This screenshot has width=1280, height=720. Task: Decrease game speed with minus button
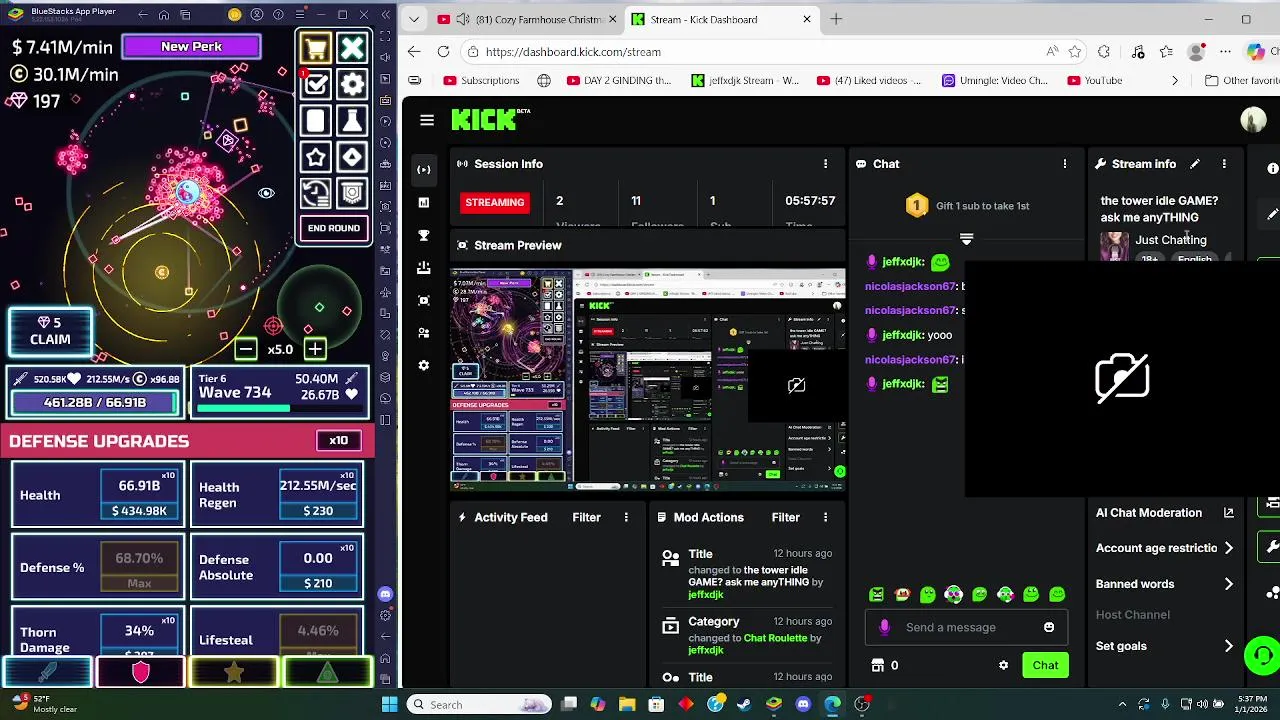click(246, 349)
